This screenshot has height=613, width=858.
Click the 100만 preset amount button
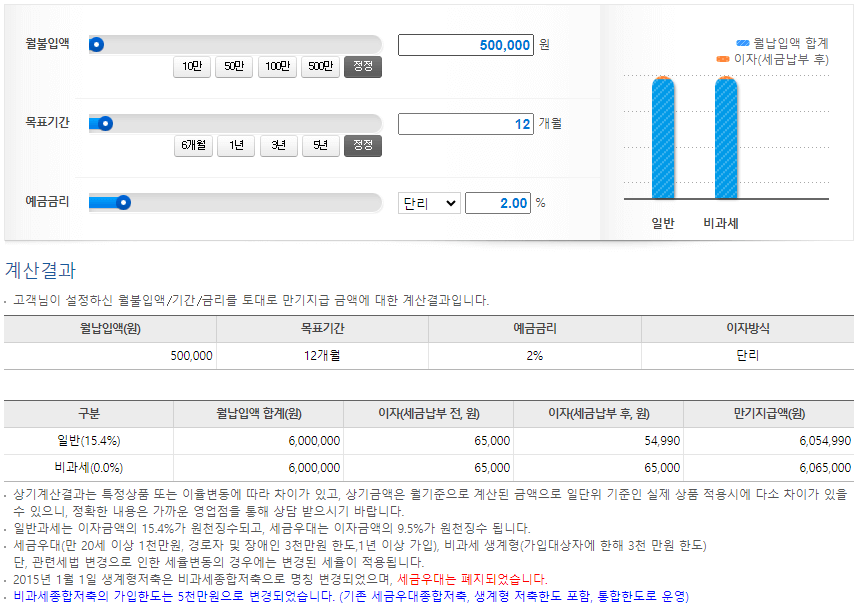(277, 68)
